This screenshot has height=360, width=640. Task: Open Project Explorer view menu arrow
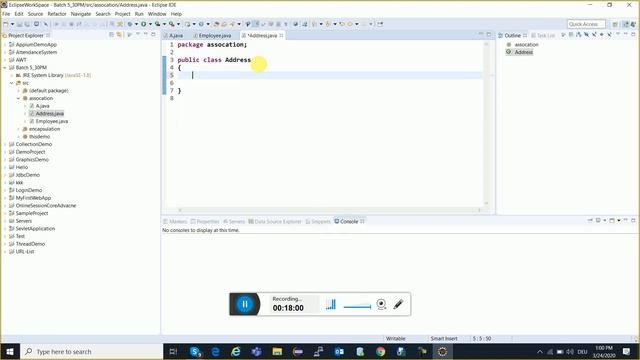pyautogui.click(x=138, y=35)
